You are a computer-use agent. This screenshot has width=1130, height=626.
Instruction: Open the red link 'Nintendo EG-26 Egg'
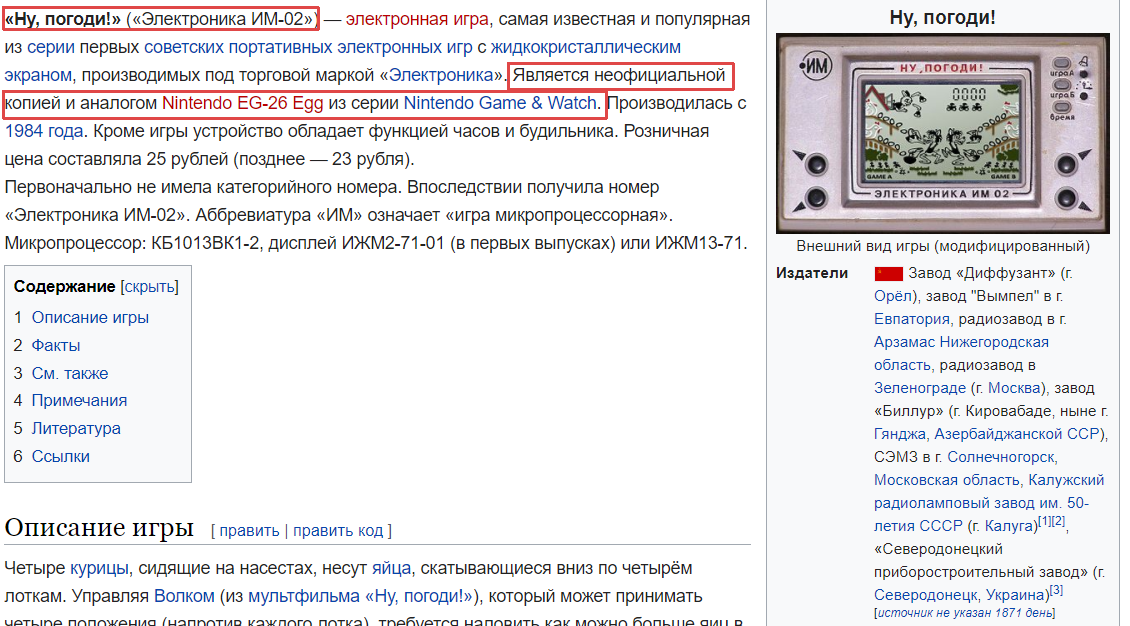point(242,103)
